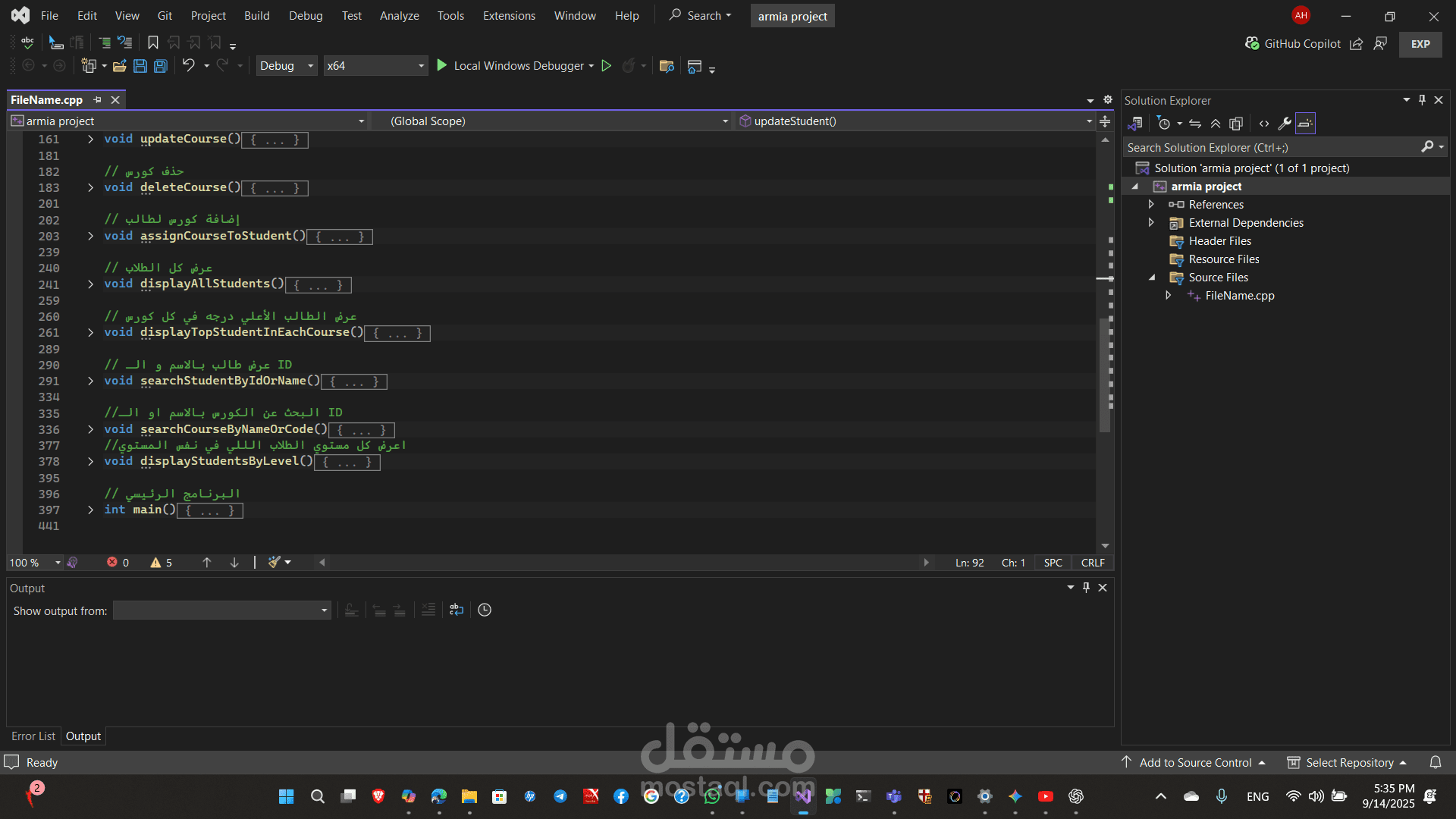
Task: Click the Save All toolbar icon
Action: click(161, 66)
